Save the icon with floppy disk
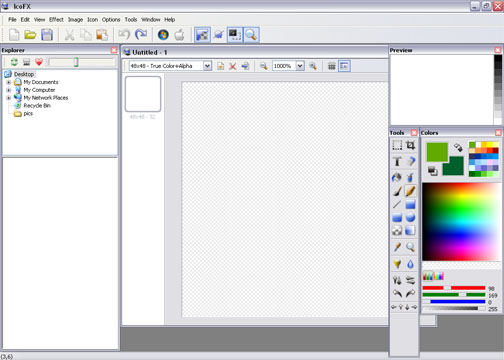The height and width of the screenshot is (360, 504). click(x=47, y=35)
